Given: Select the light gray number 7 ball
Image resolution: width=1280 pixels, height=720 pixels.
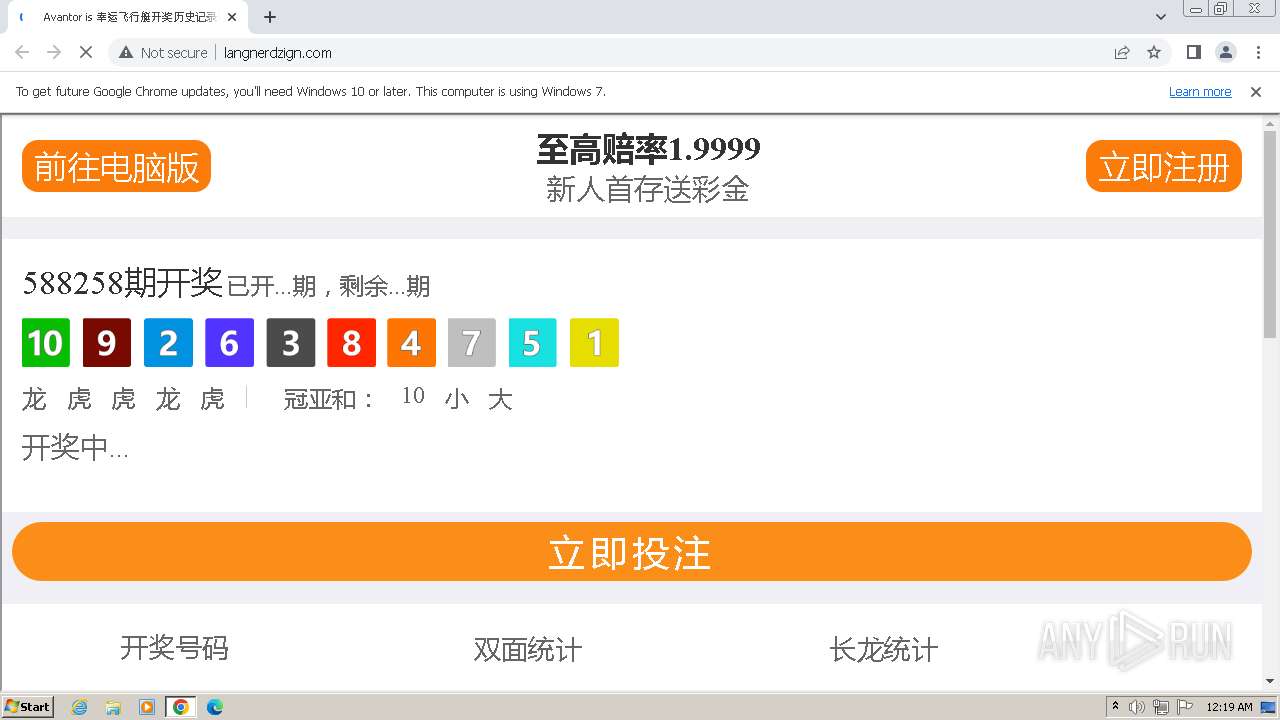Looking at the screenshot, I should (x=472, y=343).
